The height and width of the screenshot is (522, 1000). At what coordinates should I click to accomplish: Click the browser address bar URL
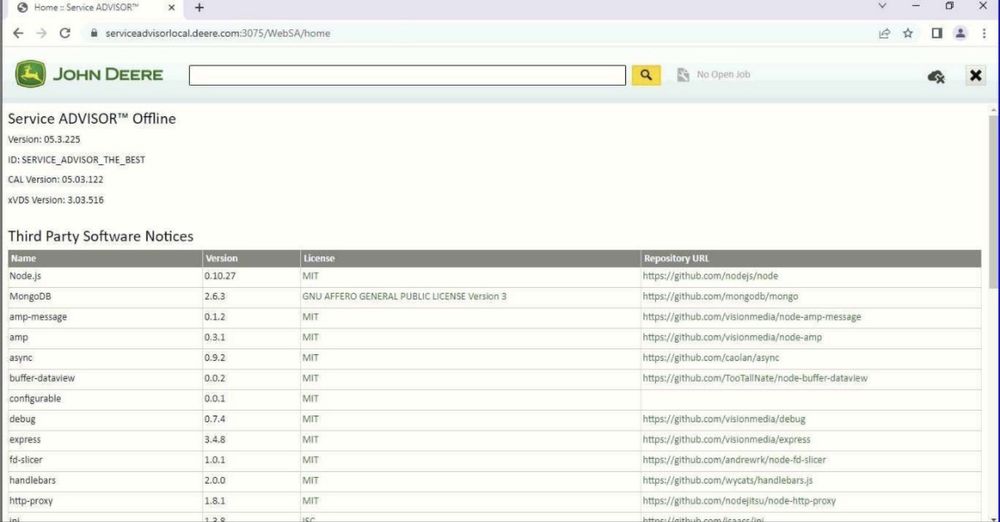click(218, 33)
